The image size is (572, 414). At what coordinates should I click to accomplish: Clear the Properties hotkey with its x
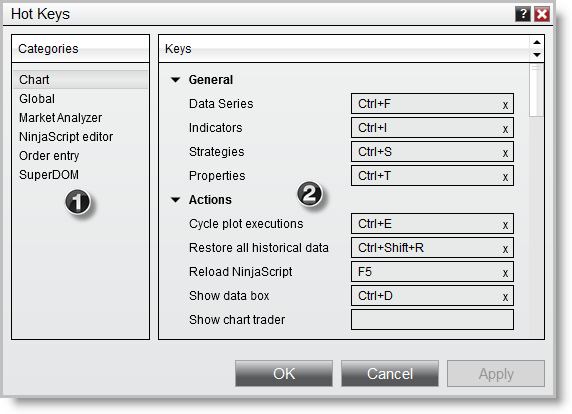tap(505, 177)
